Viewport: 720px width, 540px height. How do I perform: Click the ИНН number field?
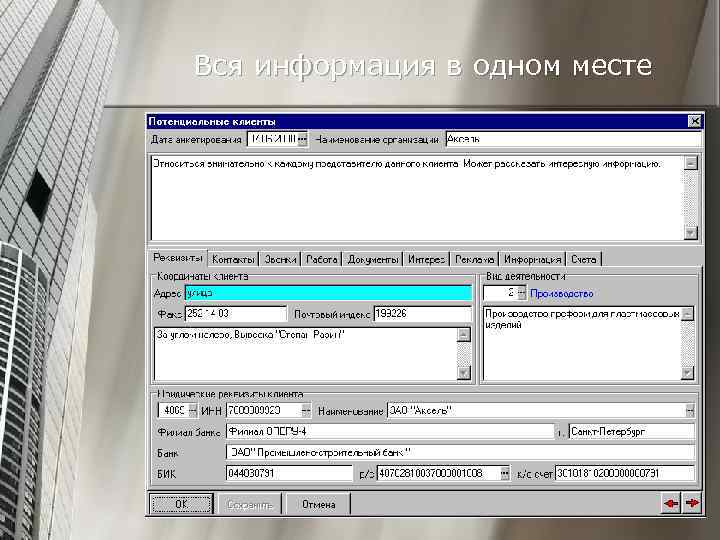point(264,411)
